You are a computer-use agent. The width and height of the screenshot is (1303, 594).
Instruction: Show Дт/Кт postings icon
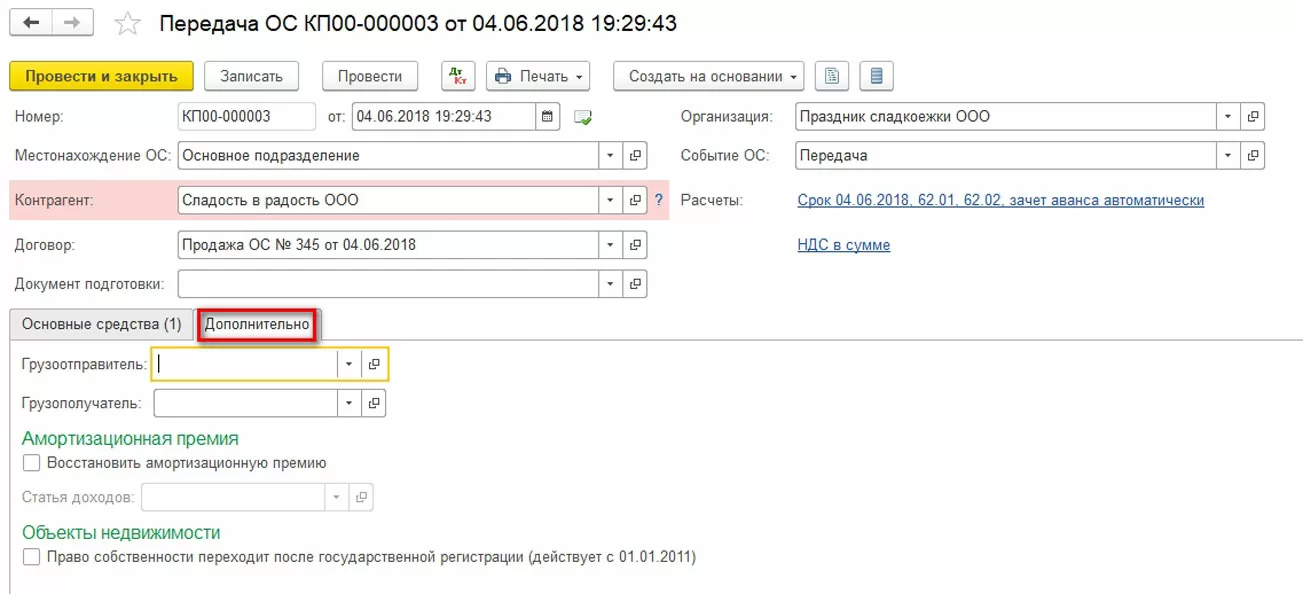coord(458,76)
